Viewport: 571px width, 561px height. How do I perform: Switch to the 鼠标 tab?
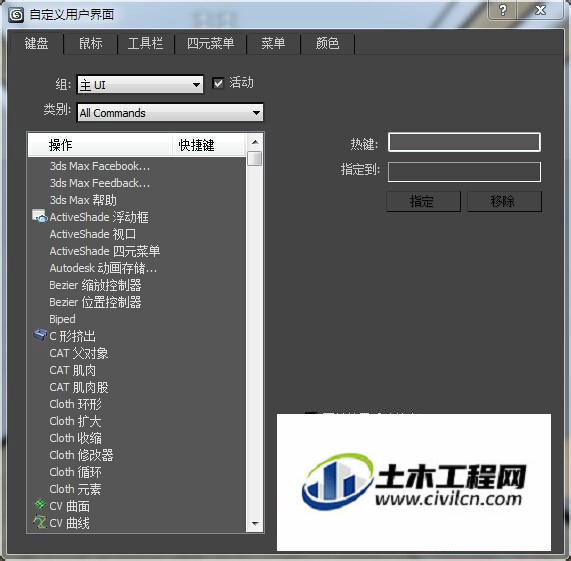pos(90,43)
